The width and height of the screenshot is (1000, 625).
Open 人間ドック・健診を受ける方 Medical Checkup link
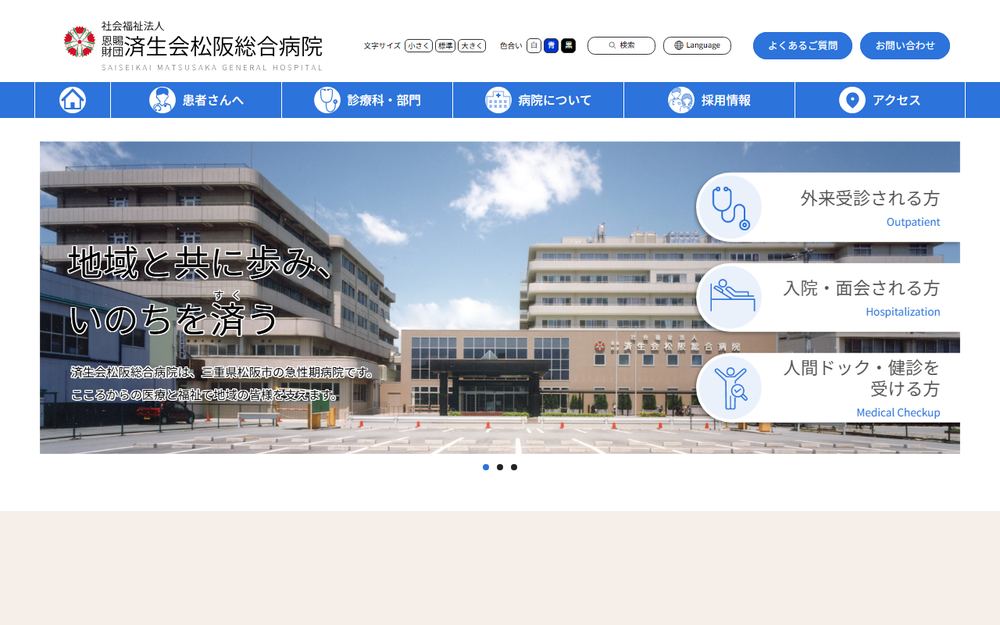(x=828, y=387)
